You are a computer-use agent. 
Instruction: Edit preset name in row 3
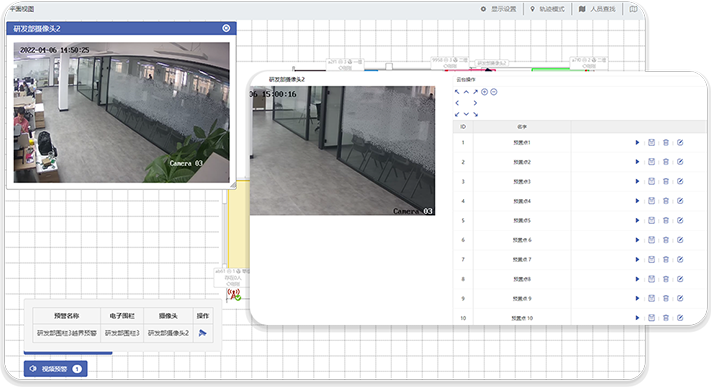click(680, 181)
